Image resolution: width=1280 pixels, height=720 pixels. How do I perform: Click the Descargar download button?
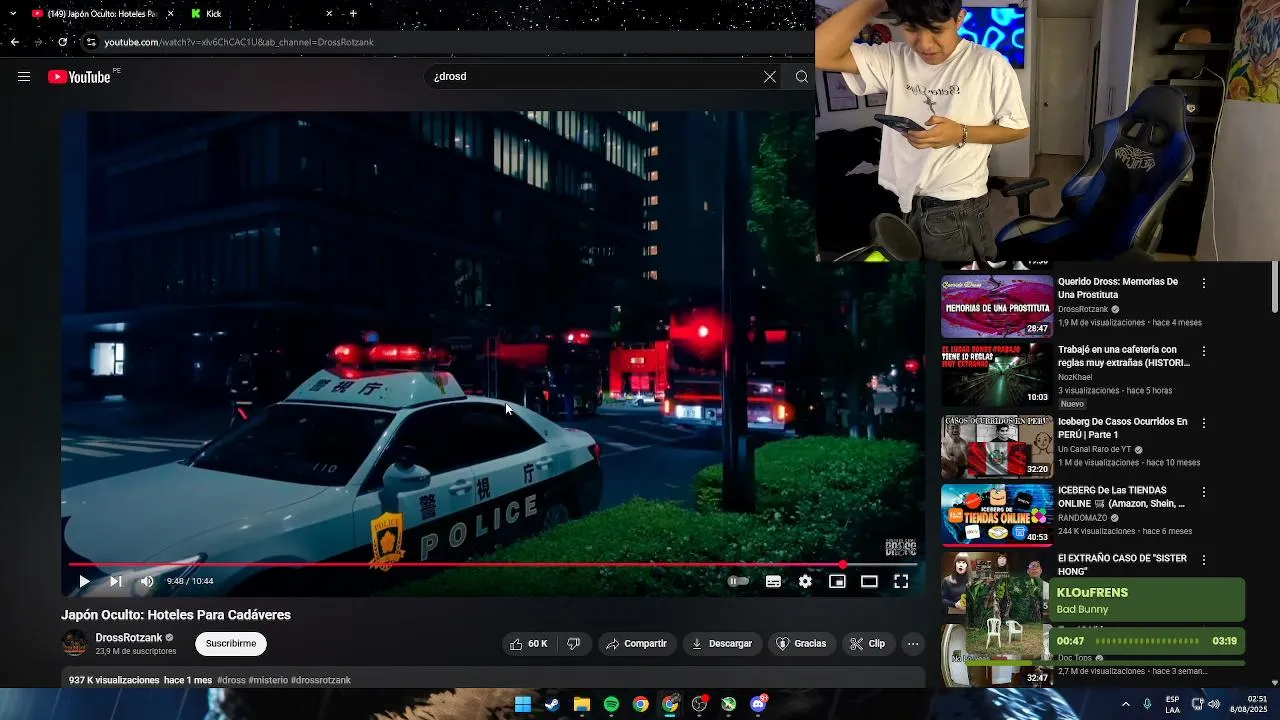(722, 644)
